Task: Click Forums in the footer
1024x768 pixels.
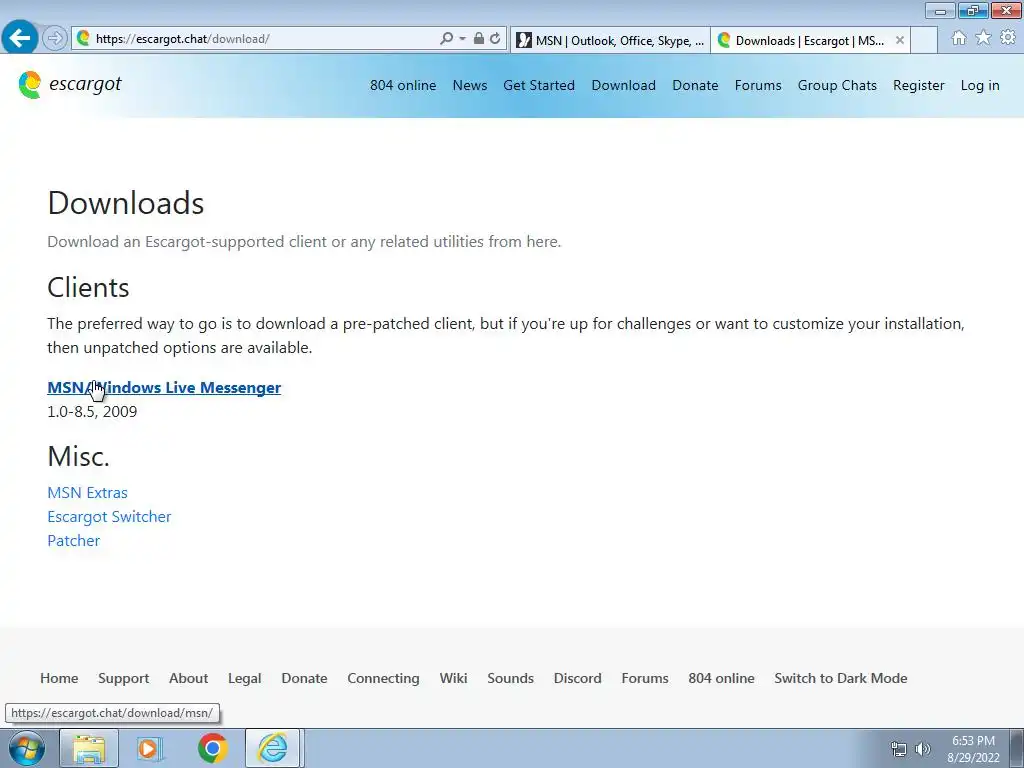Action: coord(645,678)
